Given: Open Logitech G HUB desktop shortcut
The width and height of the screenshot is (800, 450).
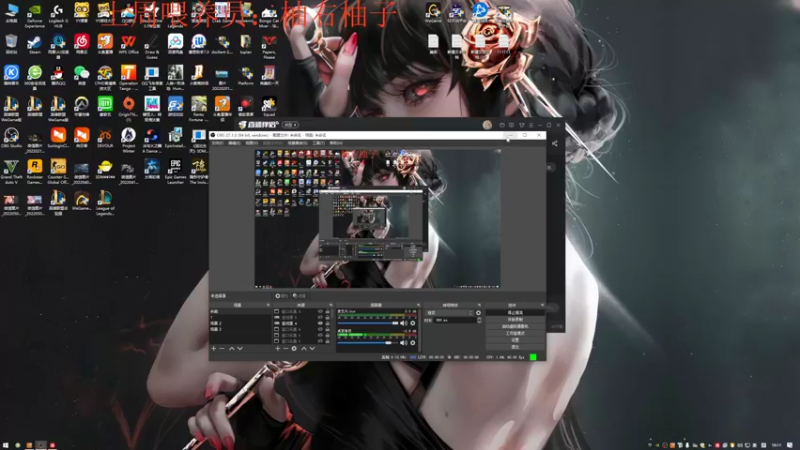Looking at the screenshot, I should tap(58, 15).
